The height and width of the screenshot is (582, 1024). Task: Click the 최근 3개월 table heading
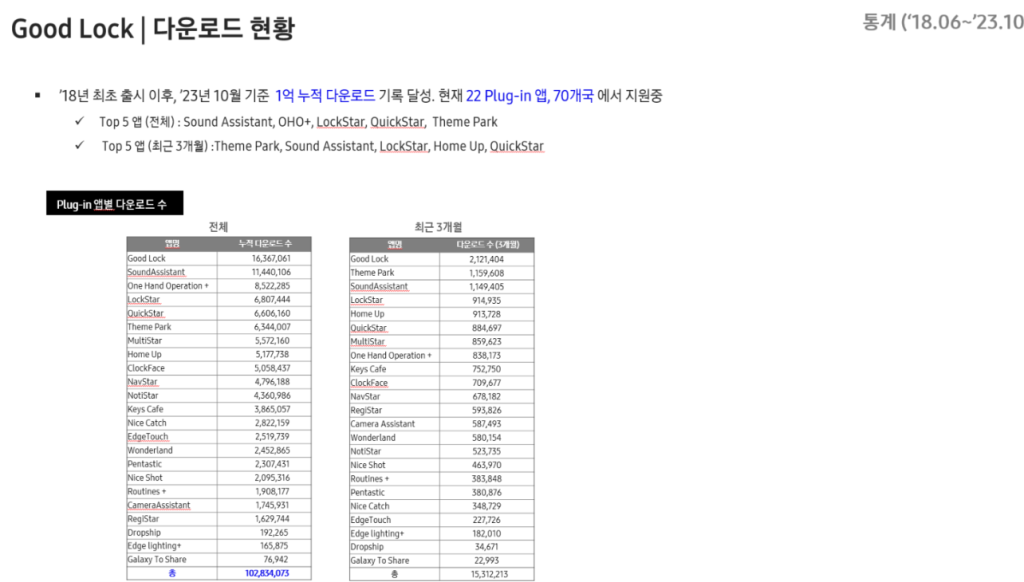(438, 227)
